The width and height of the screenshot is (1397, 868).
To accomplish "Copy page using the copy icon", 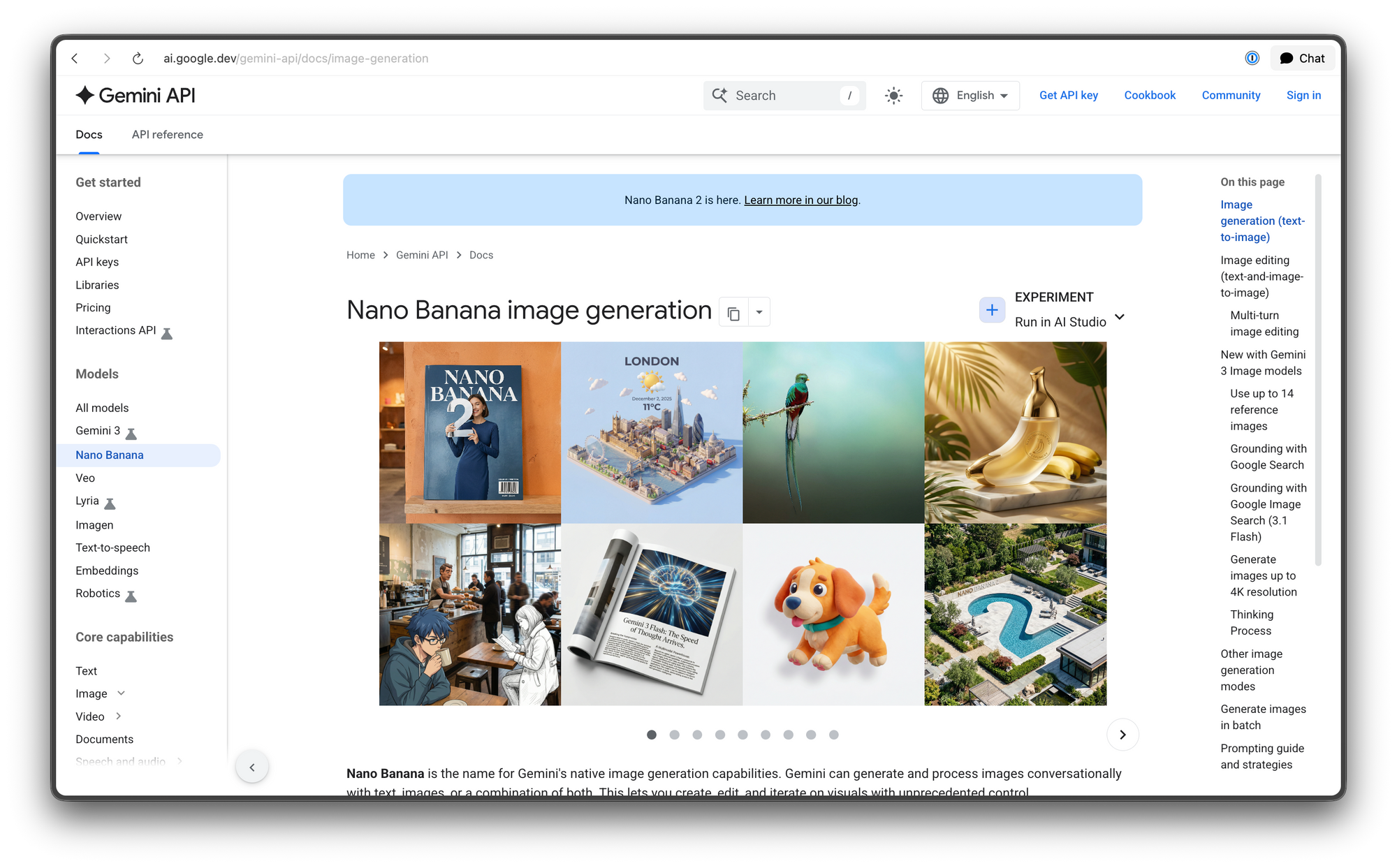I will tap(733, 312).
